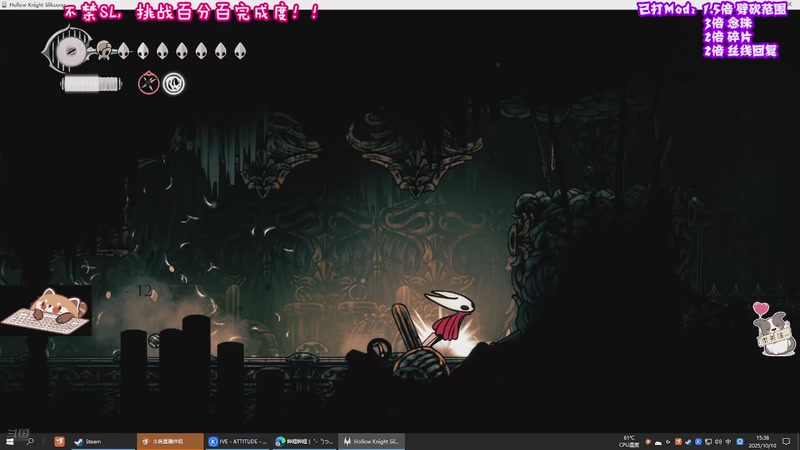This screenshot has height=450, width=800.
Task: Click the white silk thread bar
Action: [91, 84]
